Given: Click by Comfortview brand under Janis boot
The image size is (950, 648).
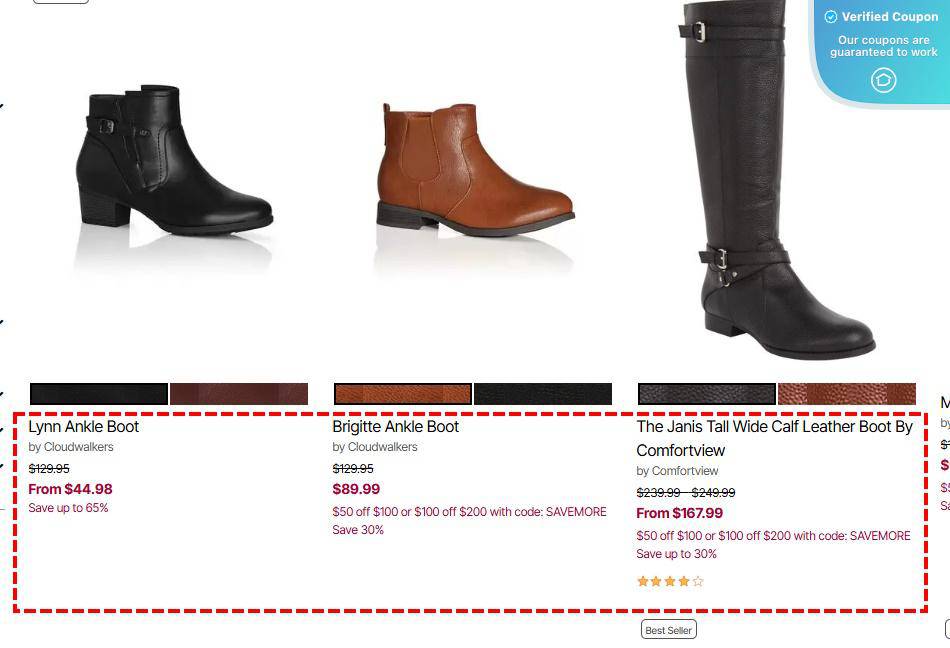Looking at the screenshot, I should tap(677, 471).
